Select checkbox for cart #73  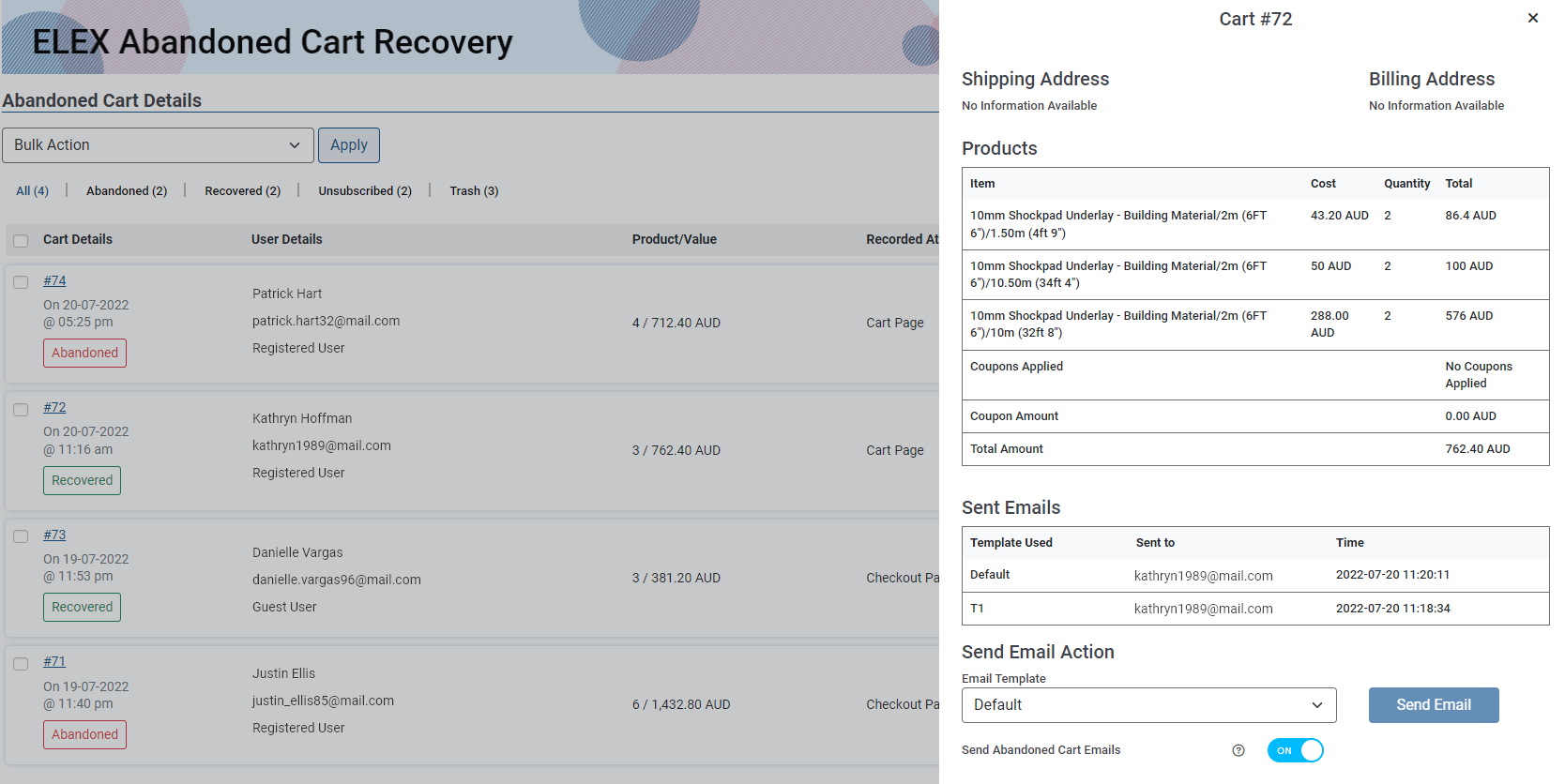[21, 536]
